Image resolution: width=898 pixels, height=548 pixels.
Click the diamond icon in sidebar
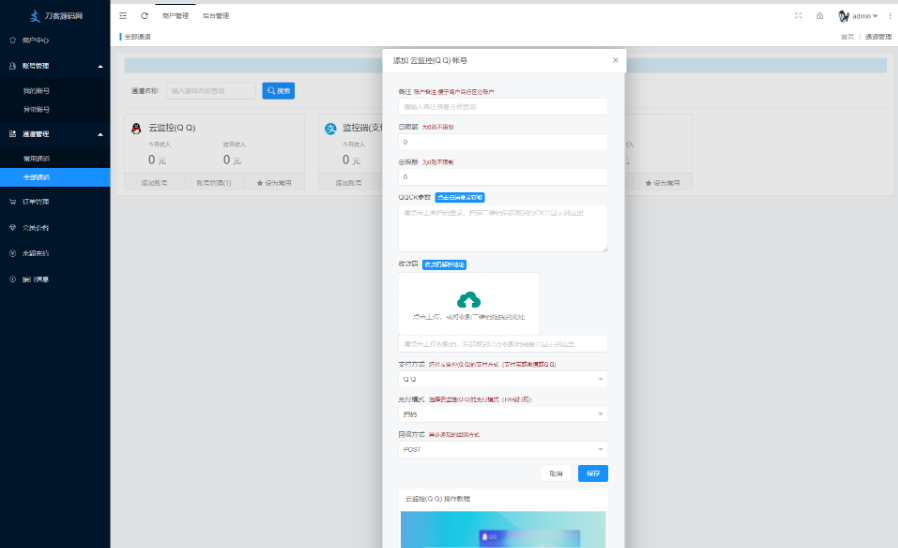[x=13, y=227]
